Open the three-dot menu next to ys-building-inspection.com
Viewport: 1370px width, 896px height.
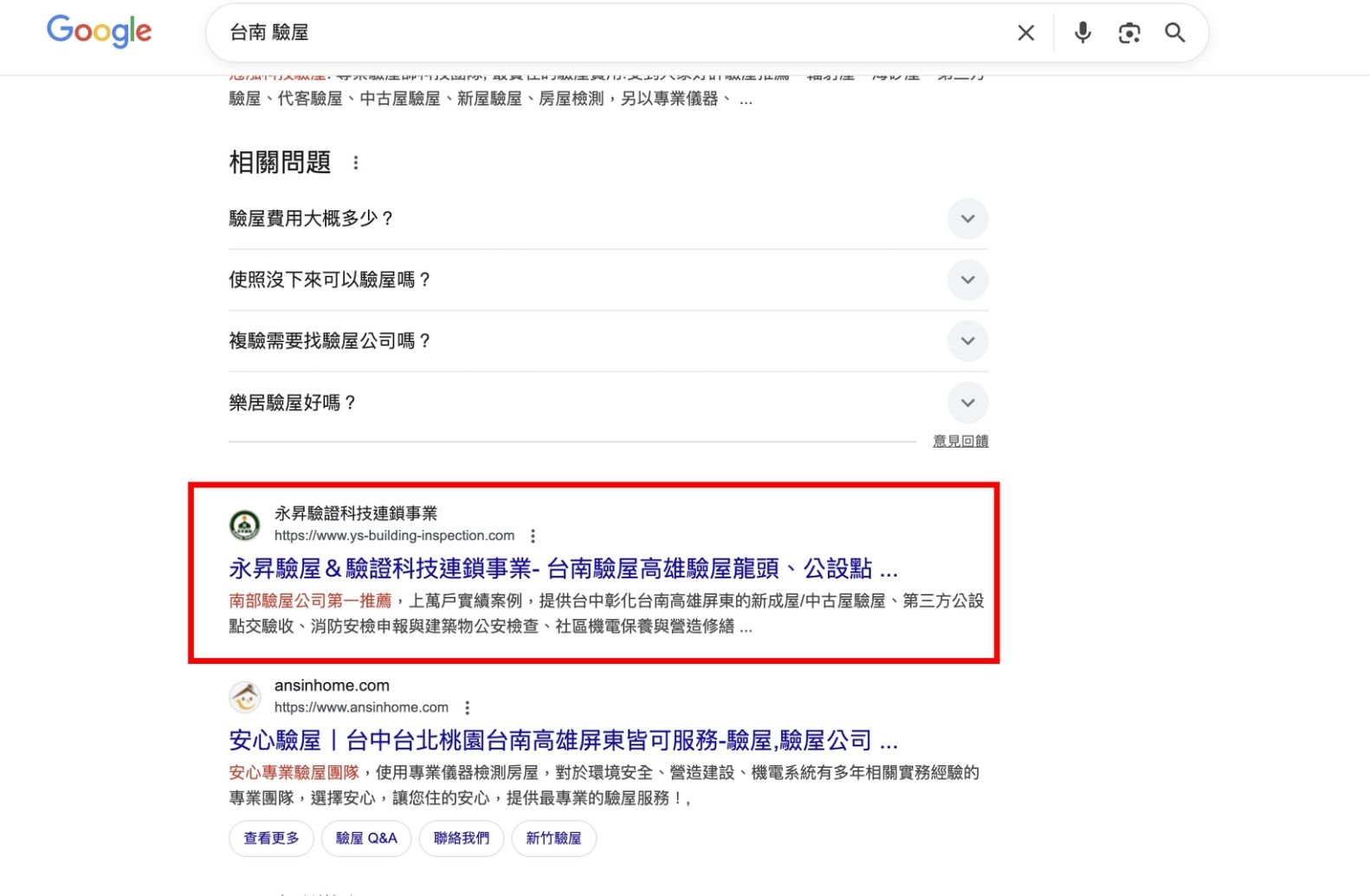533,536
